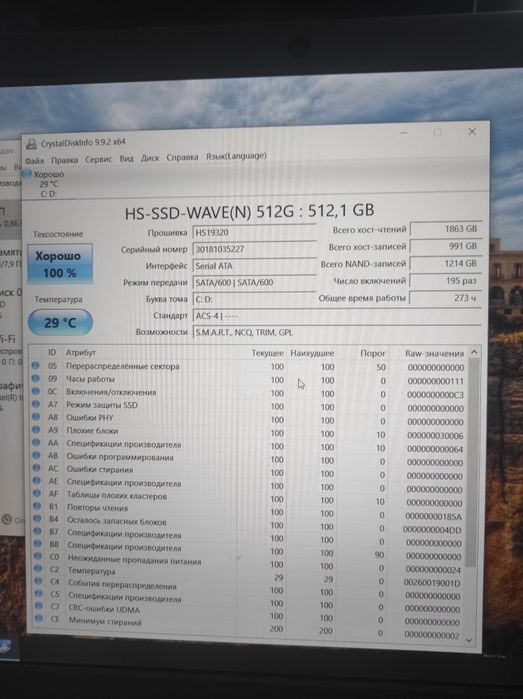
Task: Open the Правка menu
Action: [64, 160]
